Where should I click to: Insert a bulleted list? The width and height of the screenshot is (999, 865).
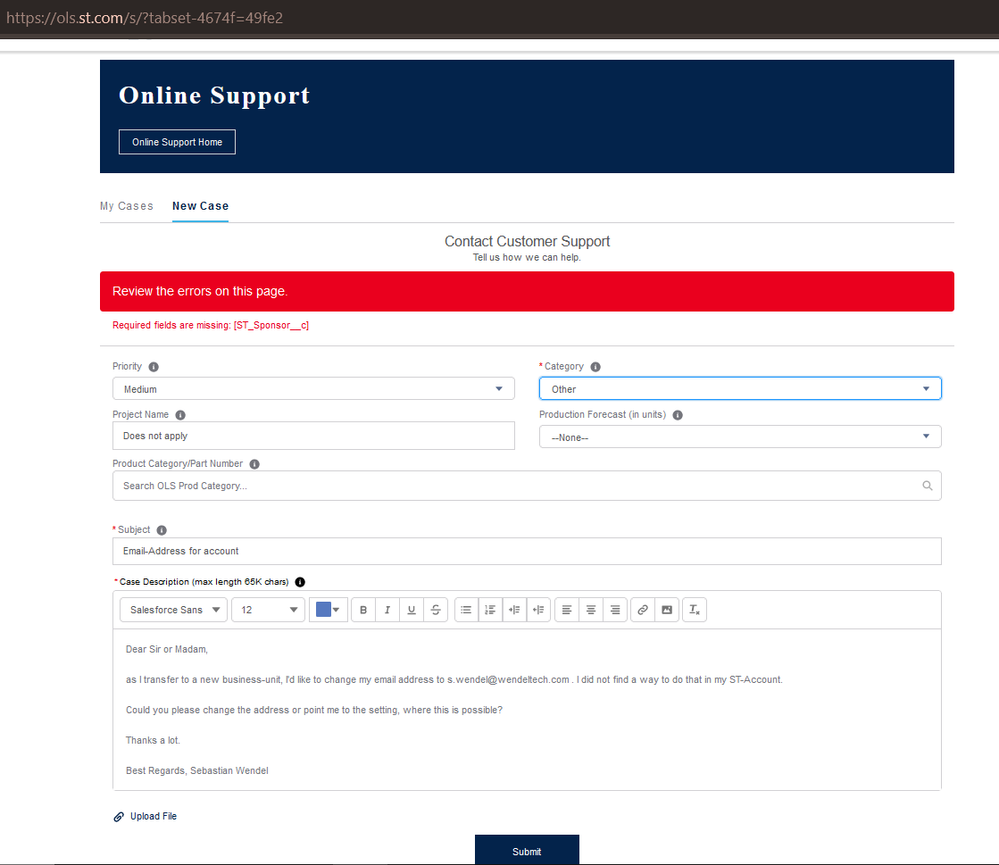[x=466, y=610]
